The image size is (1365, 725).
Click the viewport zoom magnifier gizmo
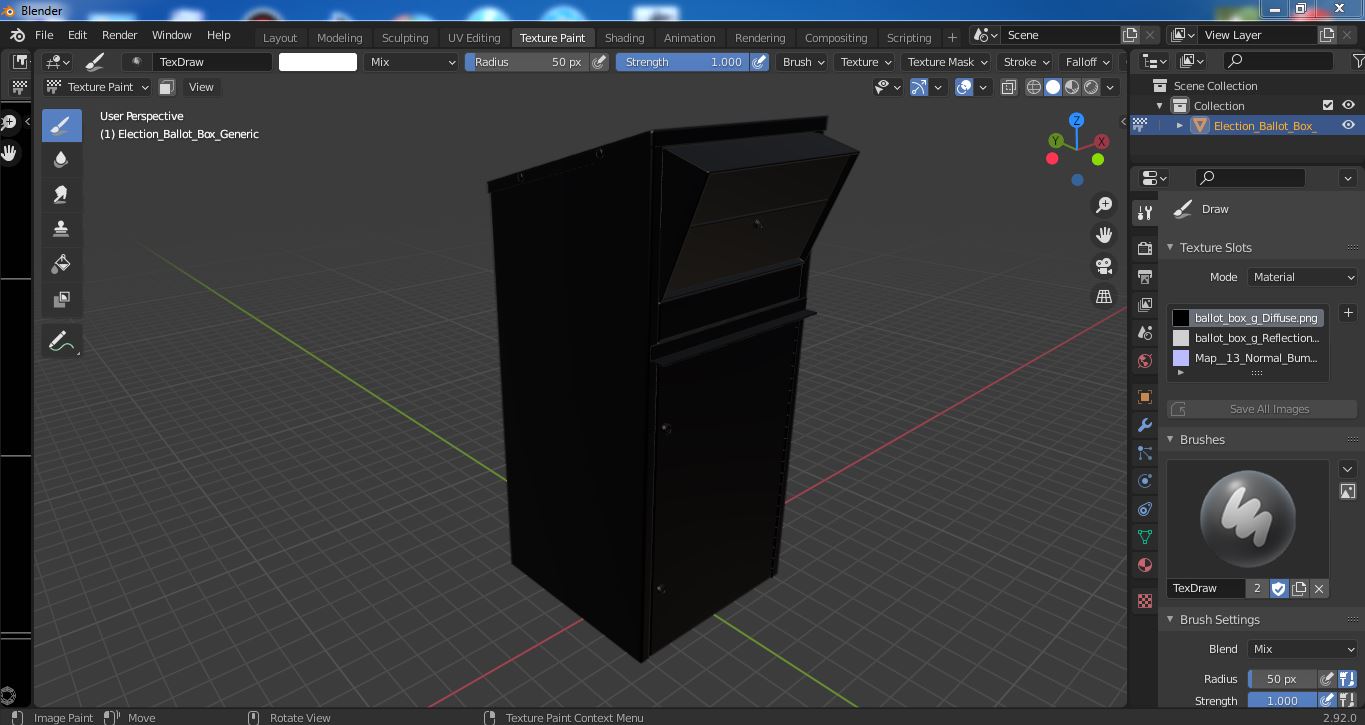pyautogui.click(x=1104, y=205)
